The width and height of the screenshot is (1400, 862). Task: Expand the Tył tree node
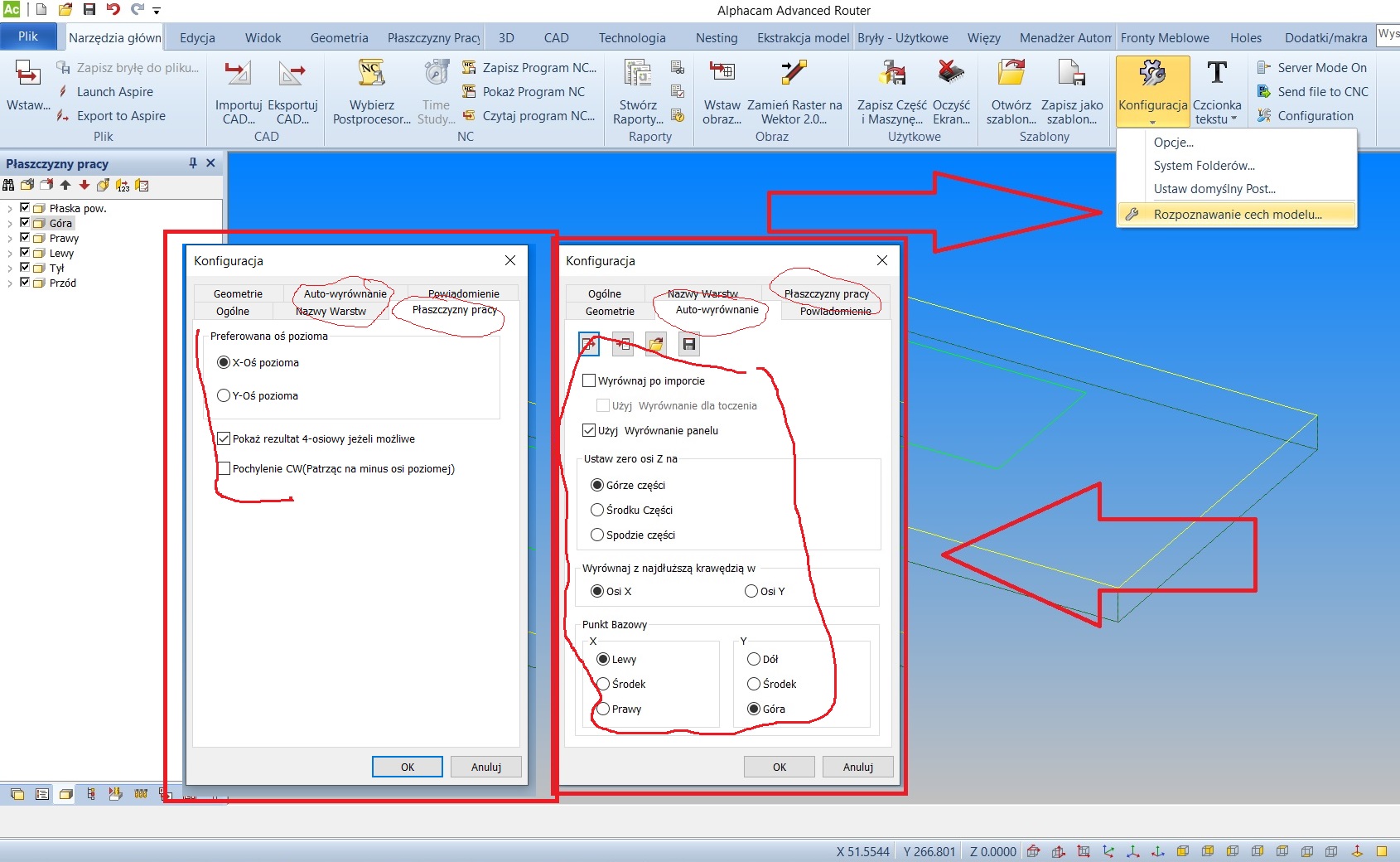pos(10,269)
